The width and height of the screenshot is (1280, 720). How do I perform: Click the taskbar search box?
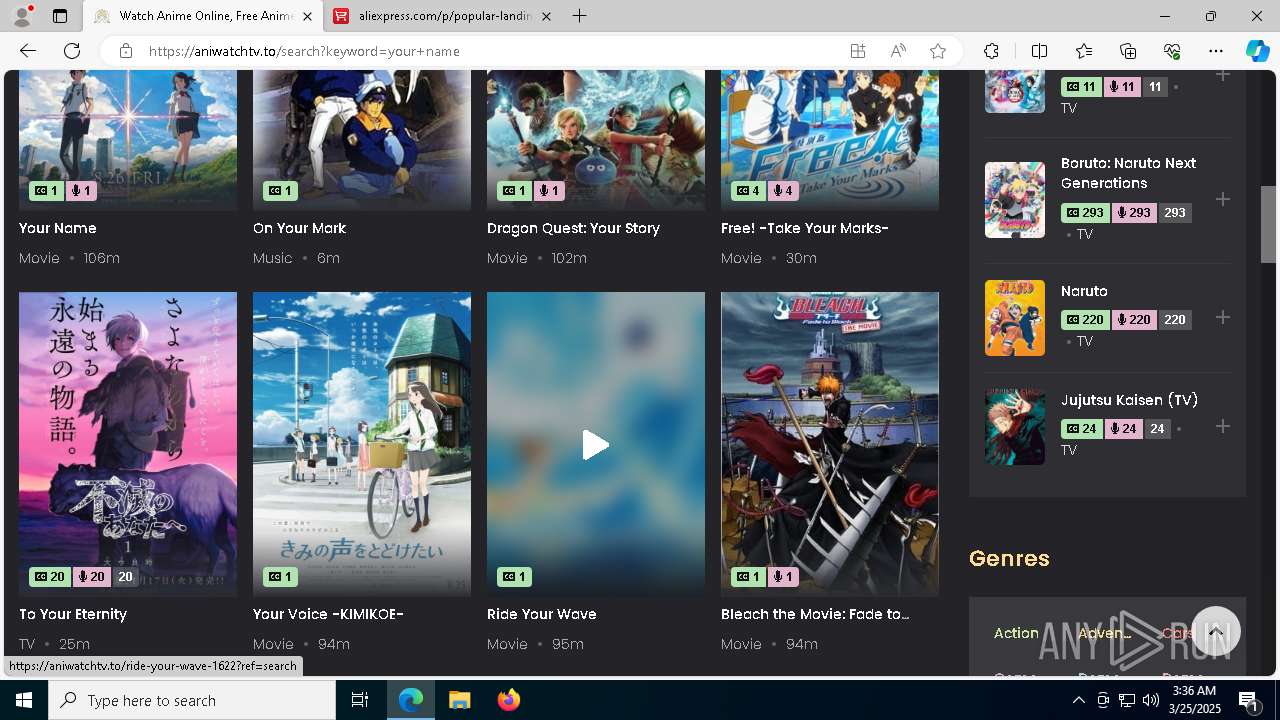tap(192, 700)
